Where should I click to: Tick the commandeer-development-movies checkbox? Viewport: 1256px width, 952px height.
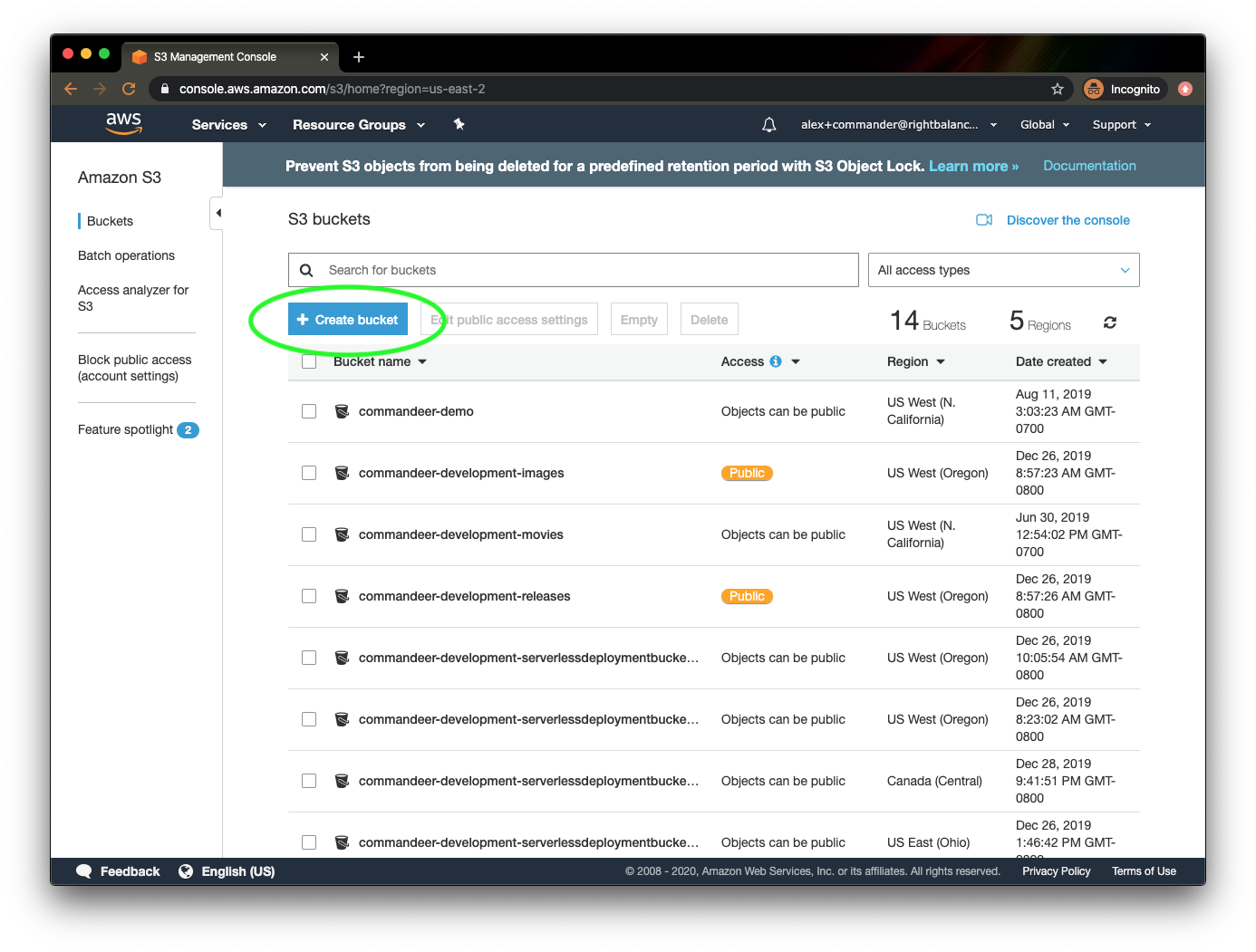(309, 534)
